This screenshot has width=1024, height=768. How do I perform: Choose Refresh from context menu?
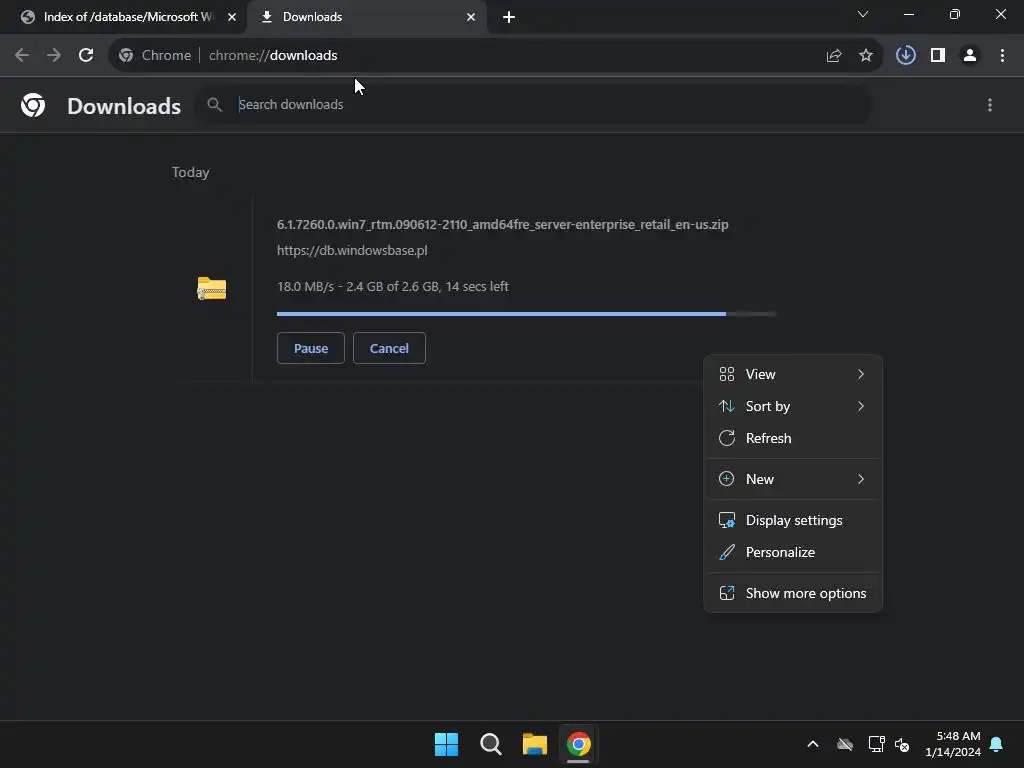pyautogui.click(x=793, y=438)
